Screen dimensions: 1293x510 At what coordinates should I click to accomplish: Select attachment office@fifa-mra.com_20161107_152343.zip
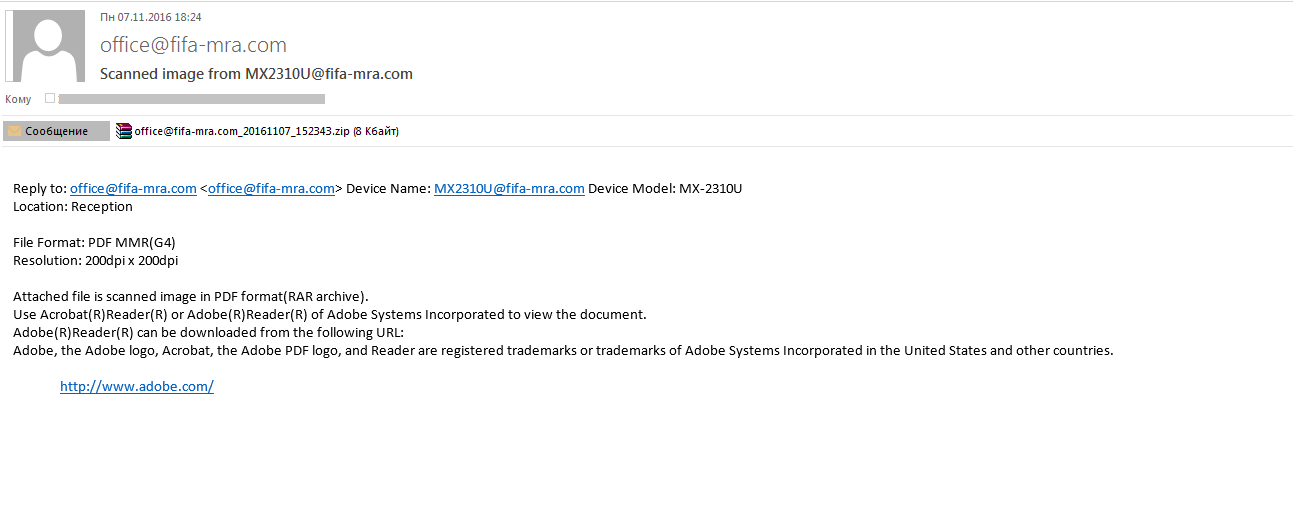click(258, 131)
